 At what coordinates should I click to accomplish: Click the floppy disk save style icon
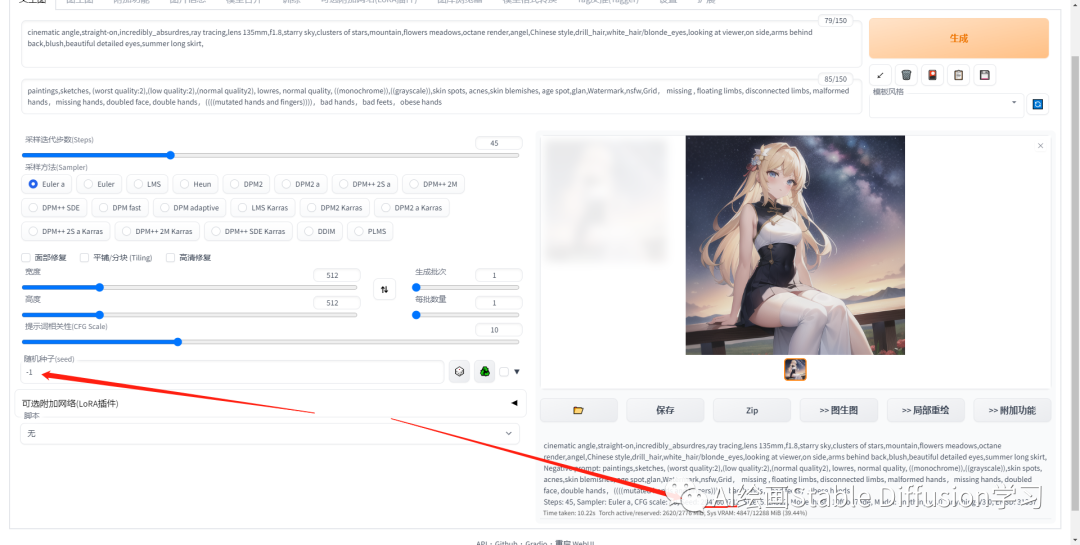point(984,74)
